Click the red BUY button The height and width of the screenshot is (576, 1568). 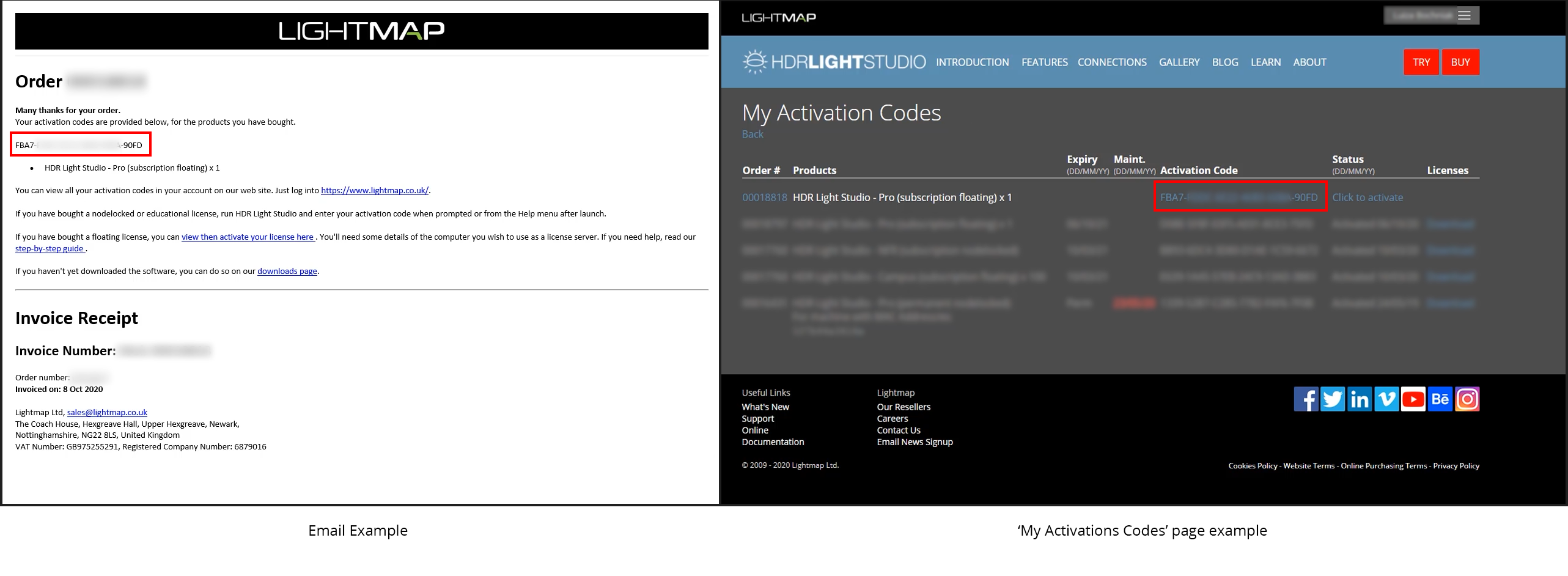[1460, 62]
